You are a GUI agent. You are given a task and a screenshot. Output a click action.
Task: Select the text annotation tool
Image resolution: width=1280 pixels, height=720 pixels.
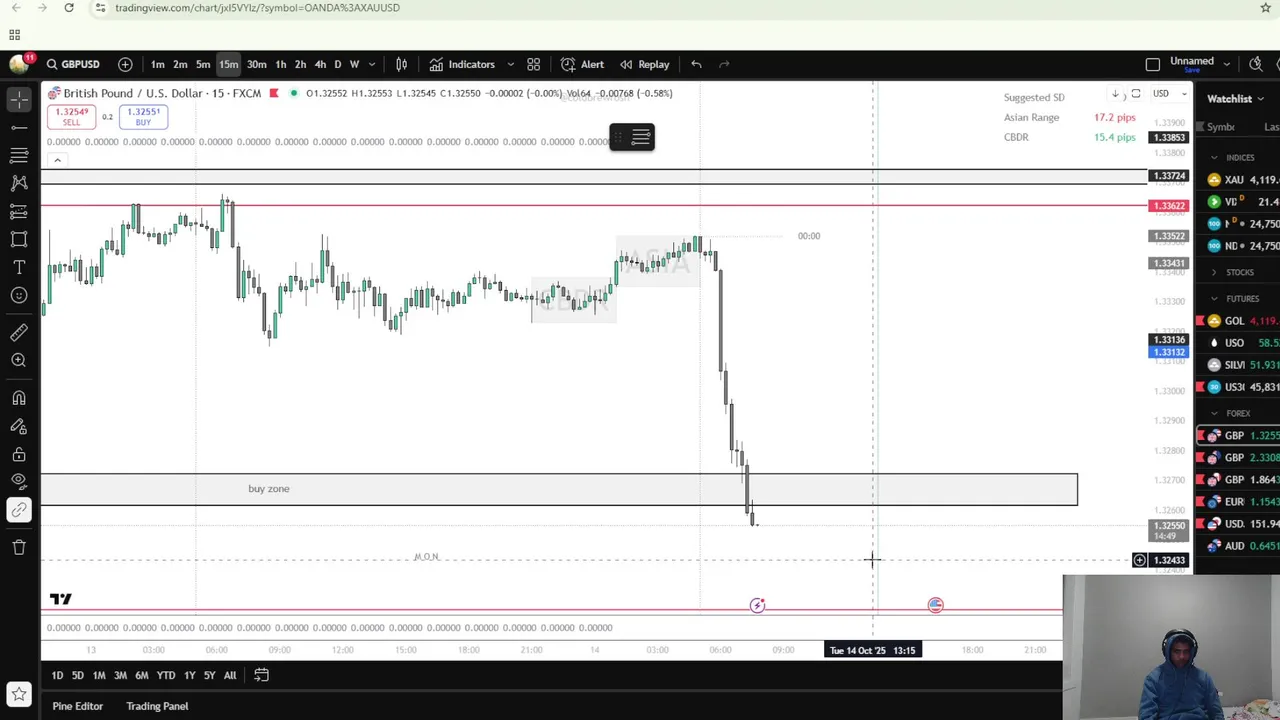pyautogui.click(x=19, y=267)
